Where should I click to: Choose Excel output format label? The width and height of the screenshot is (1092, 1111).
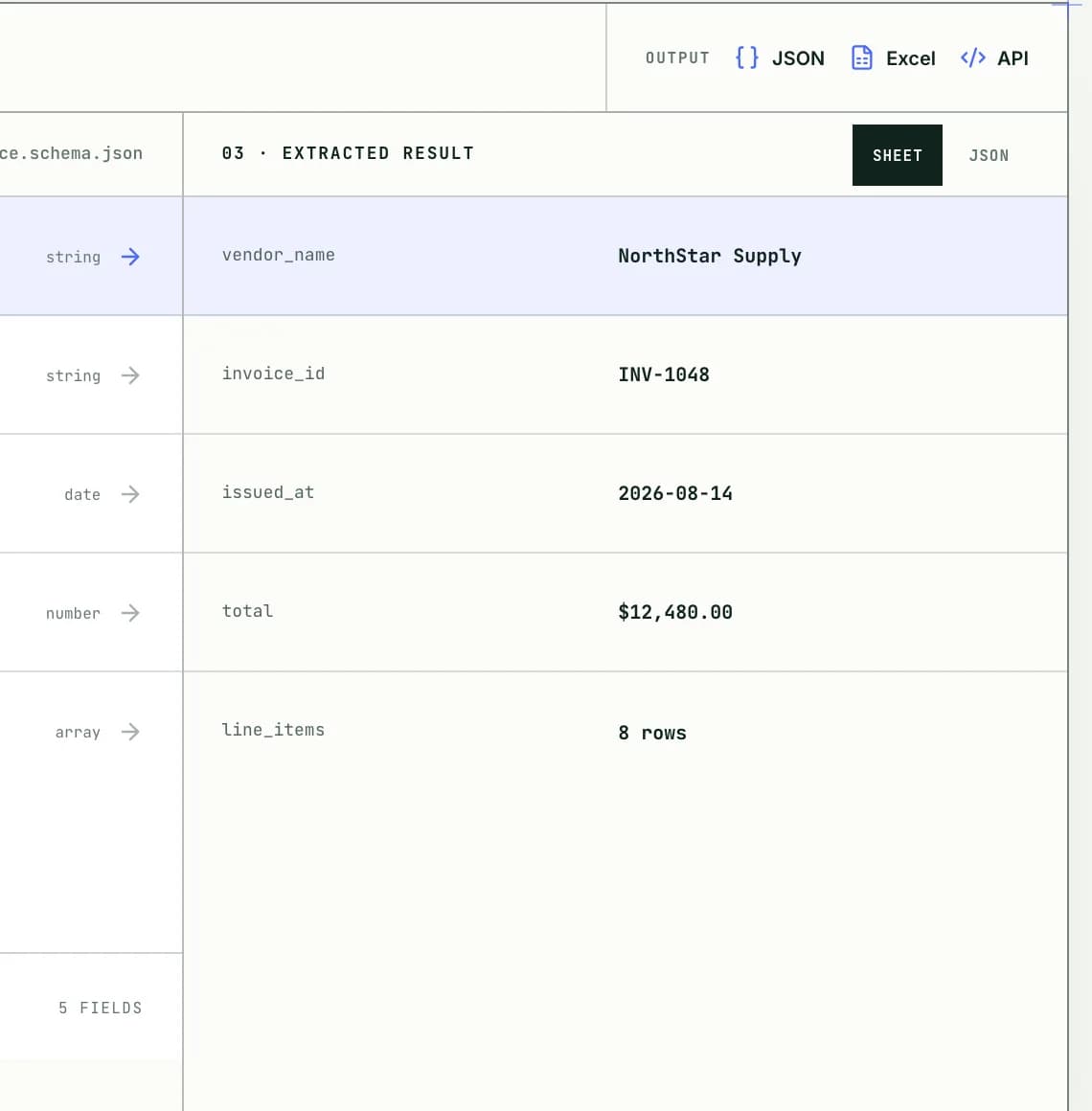click(x=911, y=58)
